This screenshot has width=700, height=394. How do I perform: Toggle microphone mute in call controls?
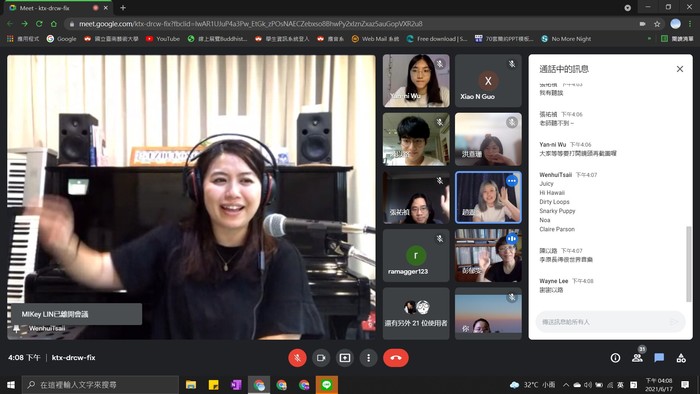tap(297, 358)
